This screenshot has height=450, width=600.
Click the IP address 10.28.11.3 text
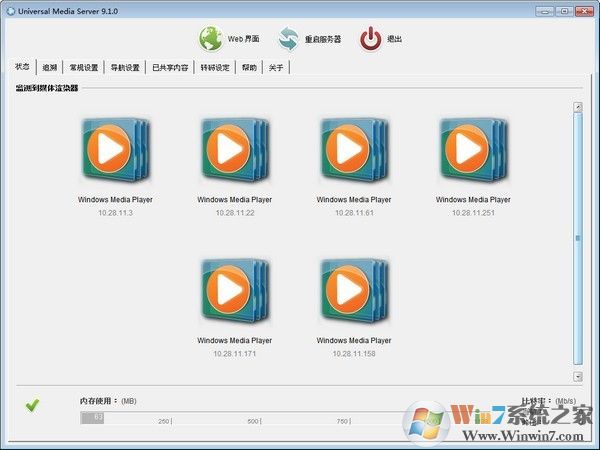[116, 213]
